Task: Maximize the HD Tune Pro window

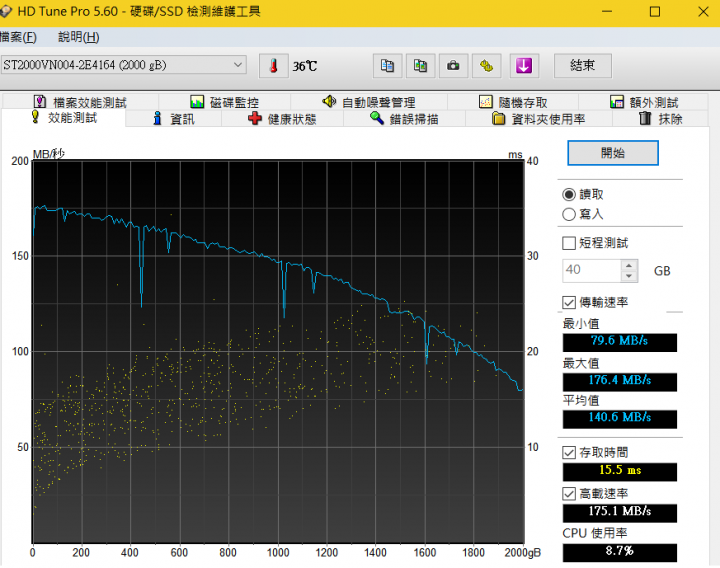Action: (x=655, y=11)
